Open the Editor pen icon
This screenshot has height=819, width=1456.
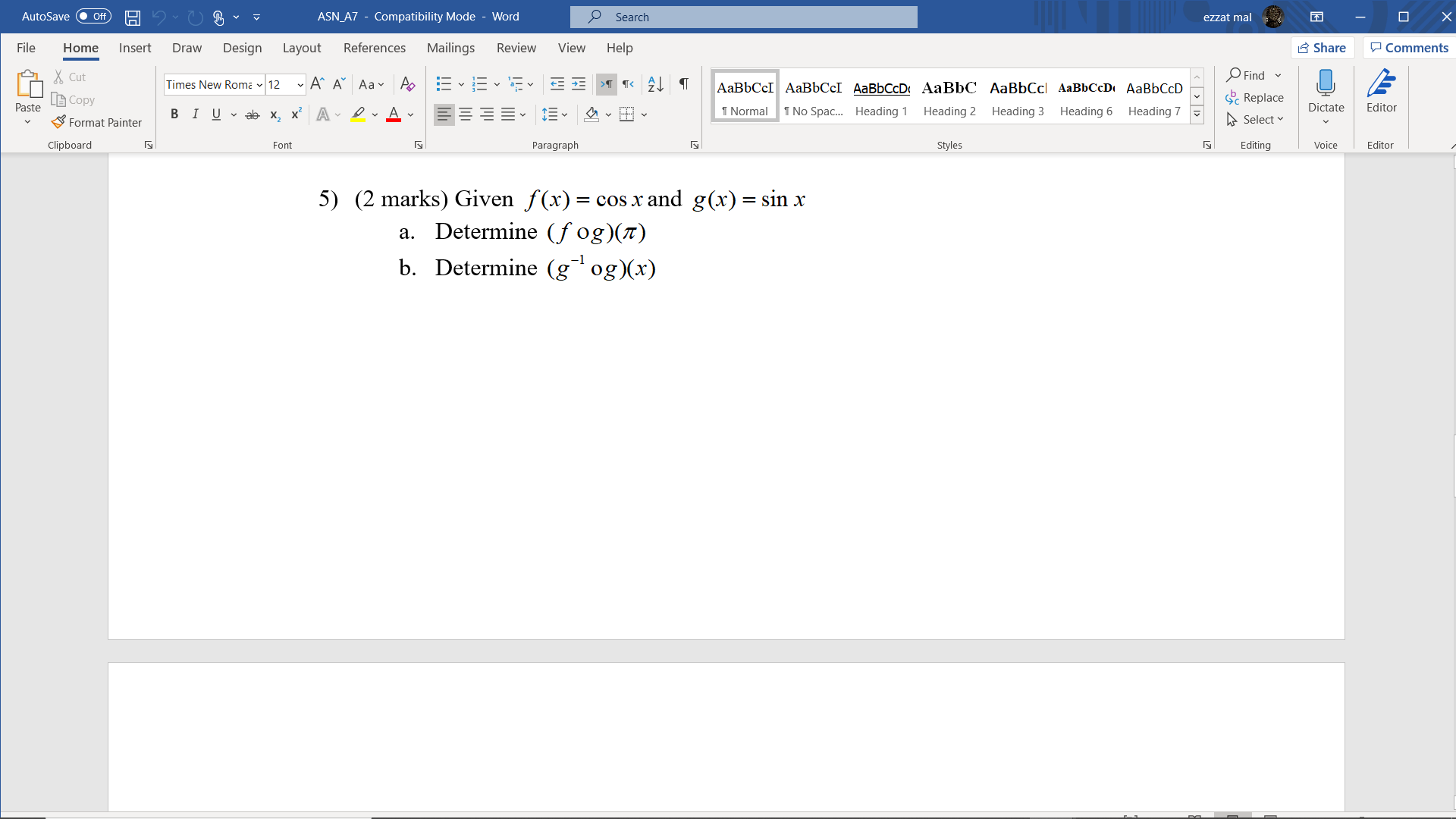coord(1381,83)
